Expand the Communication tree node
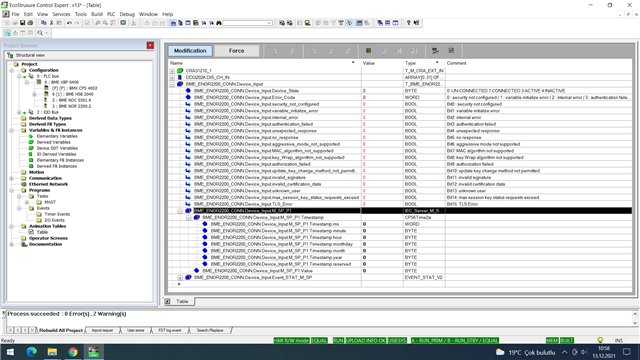Image resolution: width=640 pixels, height=360 pixels. coord(12,178)
